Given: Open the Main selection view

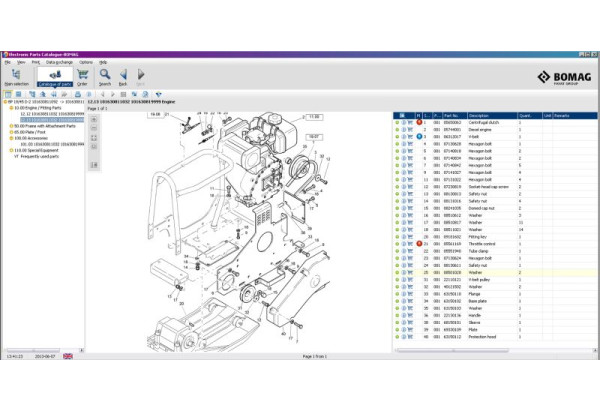Looking at the screenshot, I should [x=15, y=76].
